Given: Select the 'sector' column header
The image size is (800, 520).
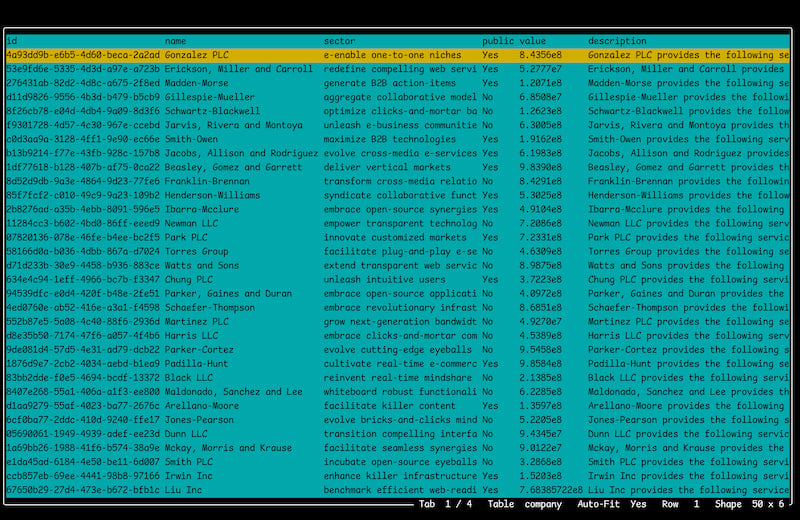Looking at the screenshot, I should 339,41.
